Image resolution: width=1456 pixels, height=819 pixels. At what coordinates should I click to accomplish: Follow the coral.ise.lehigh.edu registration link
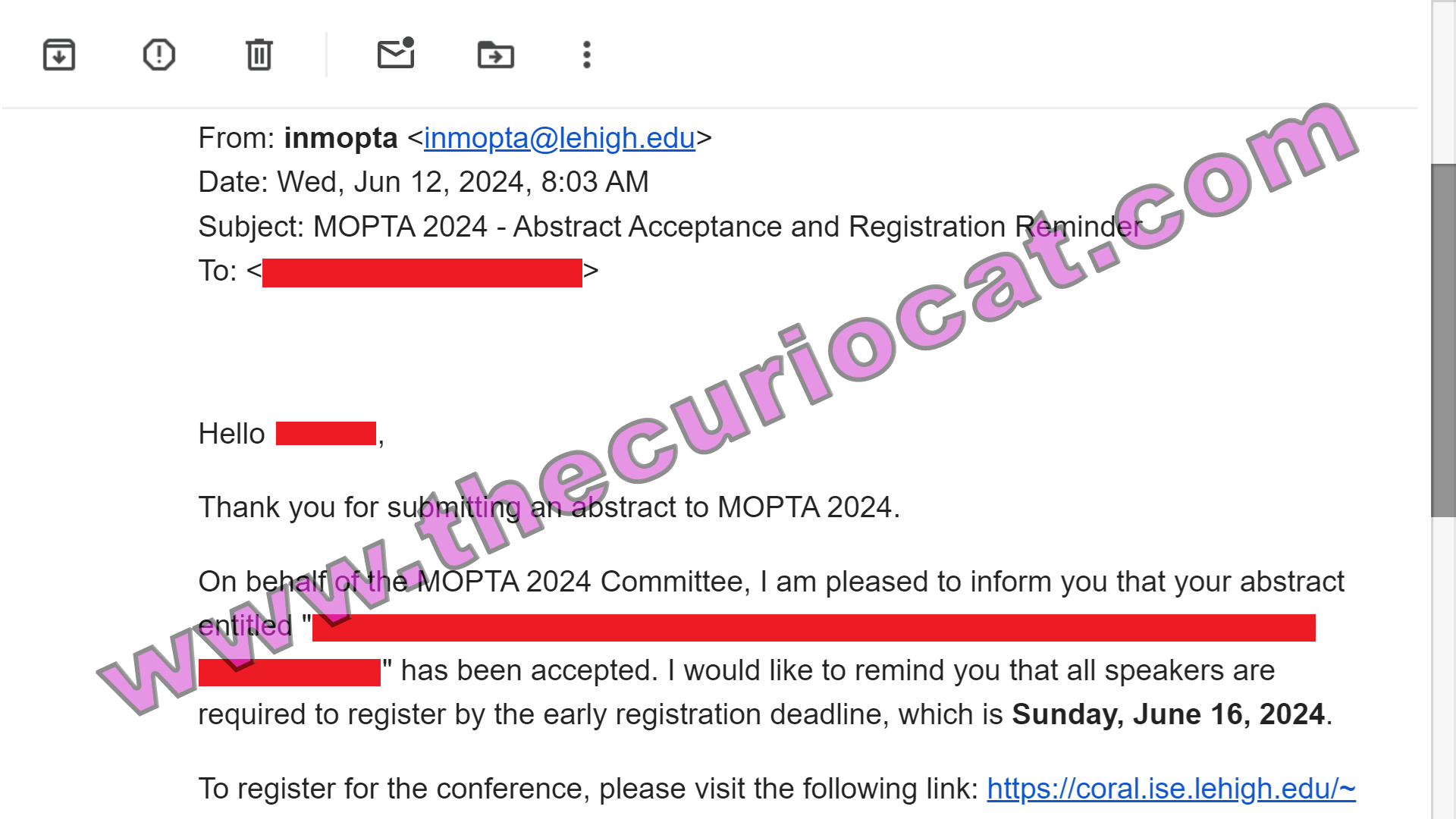1172,789
